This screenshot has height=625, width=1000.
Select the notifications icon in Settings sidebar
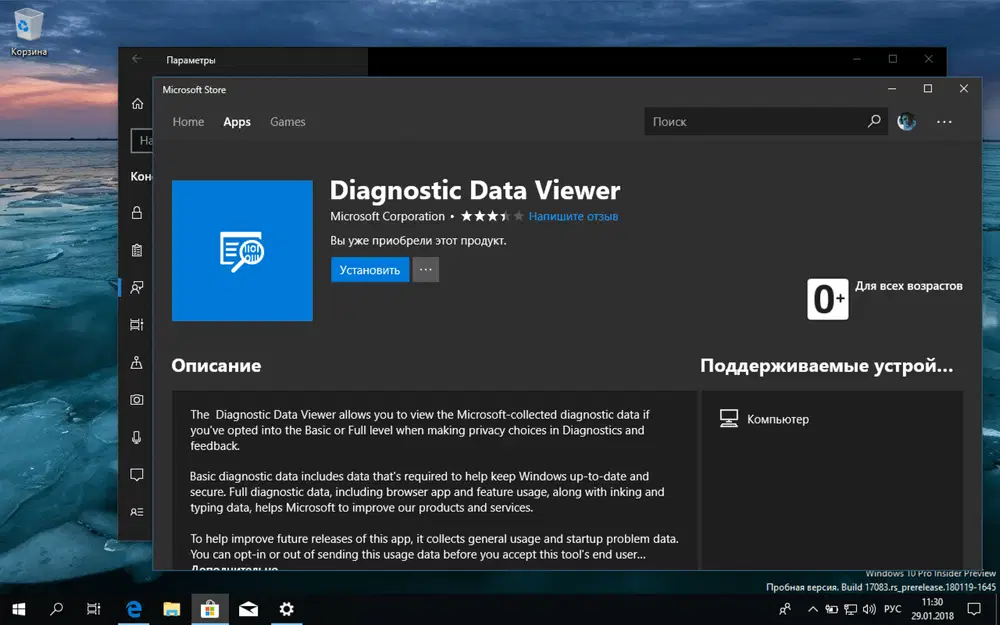[136, 474]
